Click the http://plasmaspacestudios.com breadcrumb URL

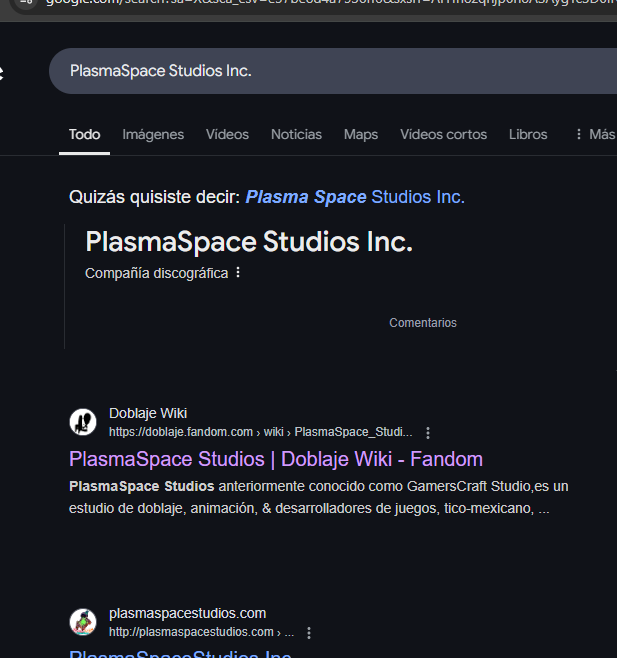click(x=201, y=632)
